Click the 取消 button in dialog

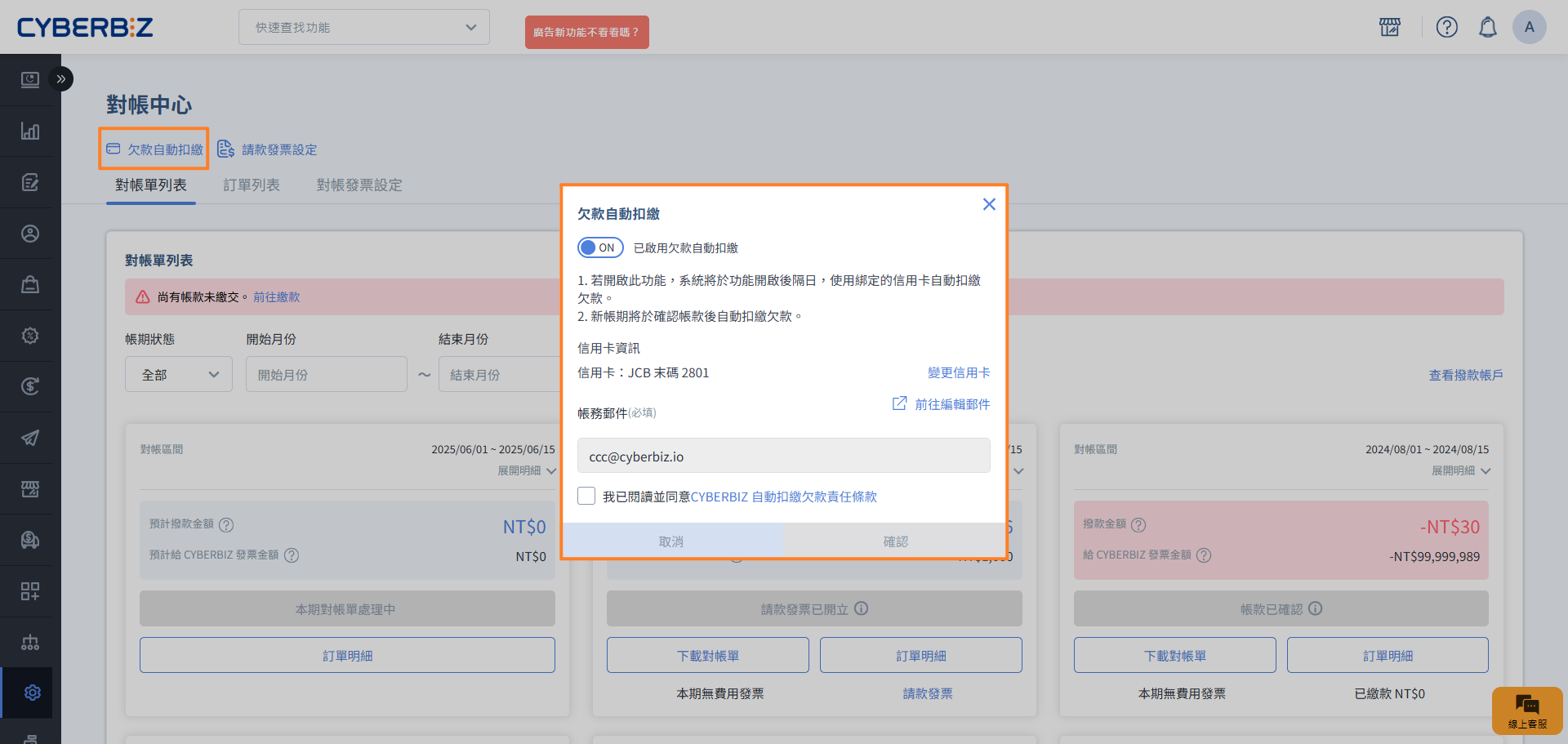coord(671,541)
